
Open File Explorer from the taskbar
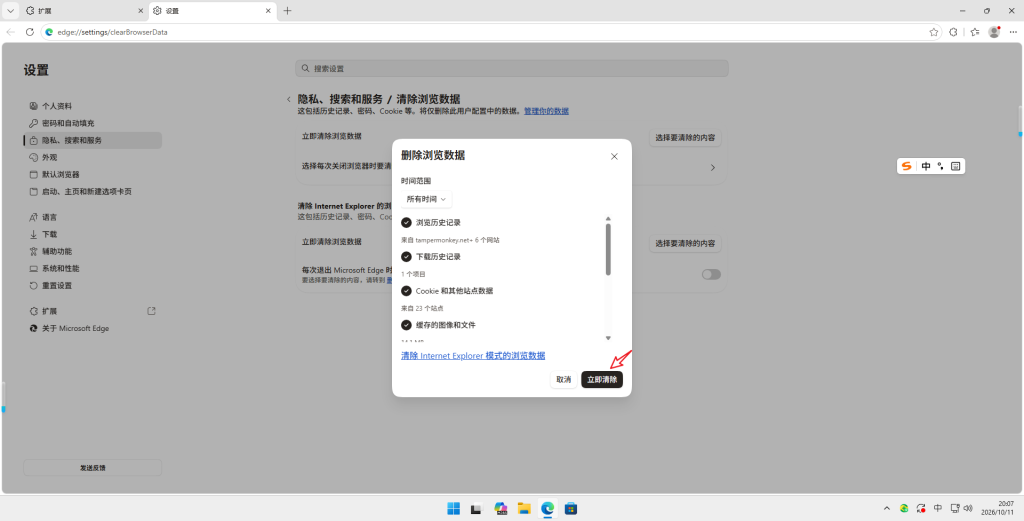(524, 508)
